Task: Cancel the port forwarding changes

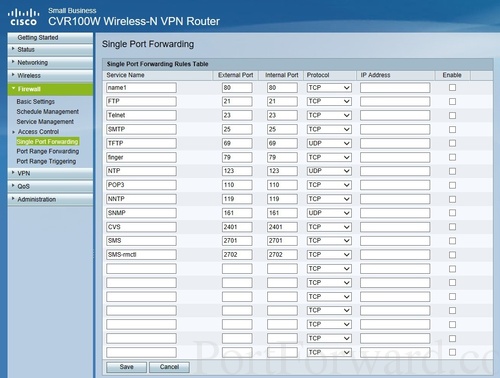Action: point(169,367)
